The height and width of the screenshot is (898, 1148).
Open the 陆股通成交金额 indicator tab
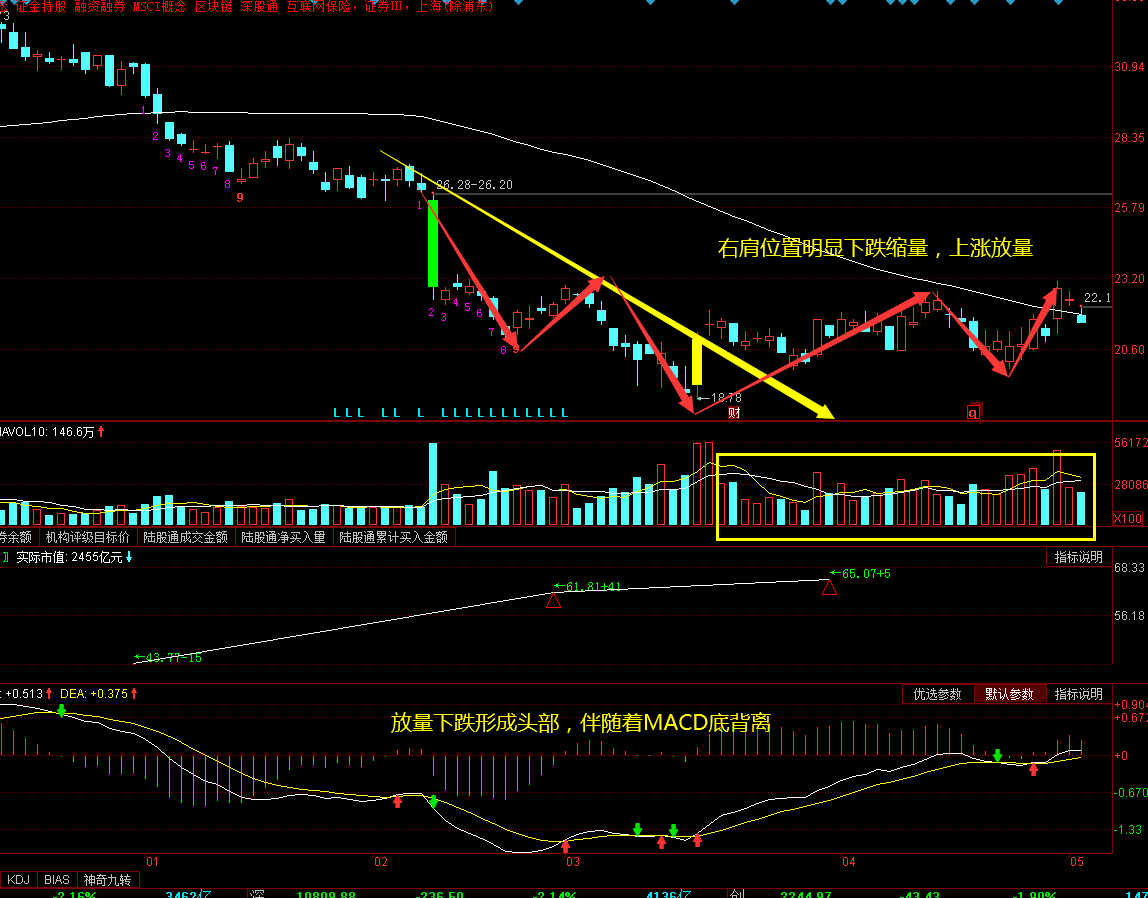coord(185,537)
